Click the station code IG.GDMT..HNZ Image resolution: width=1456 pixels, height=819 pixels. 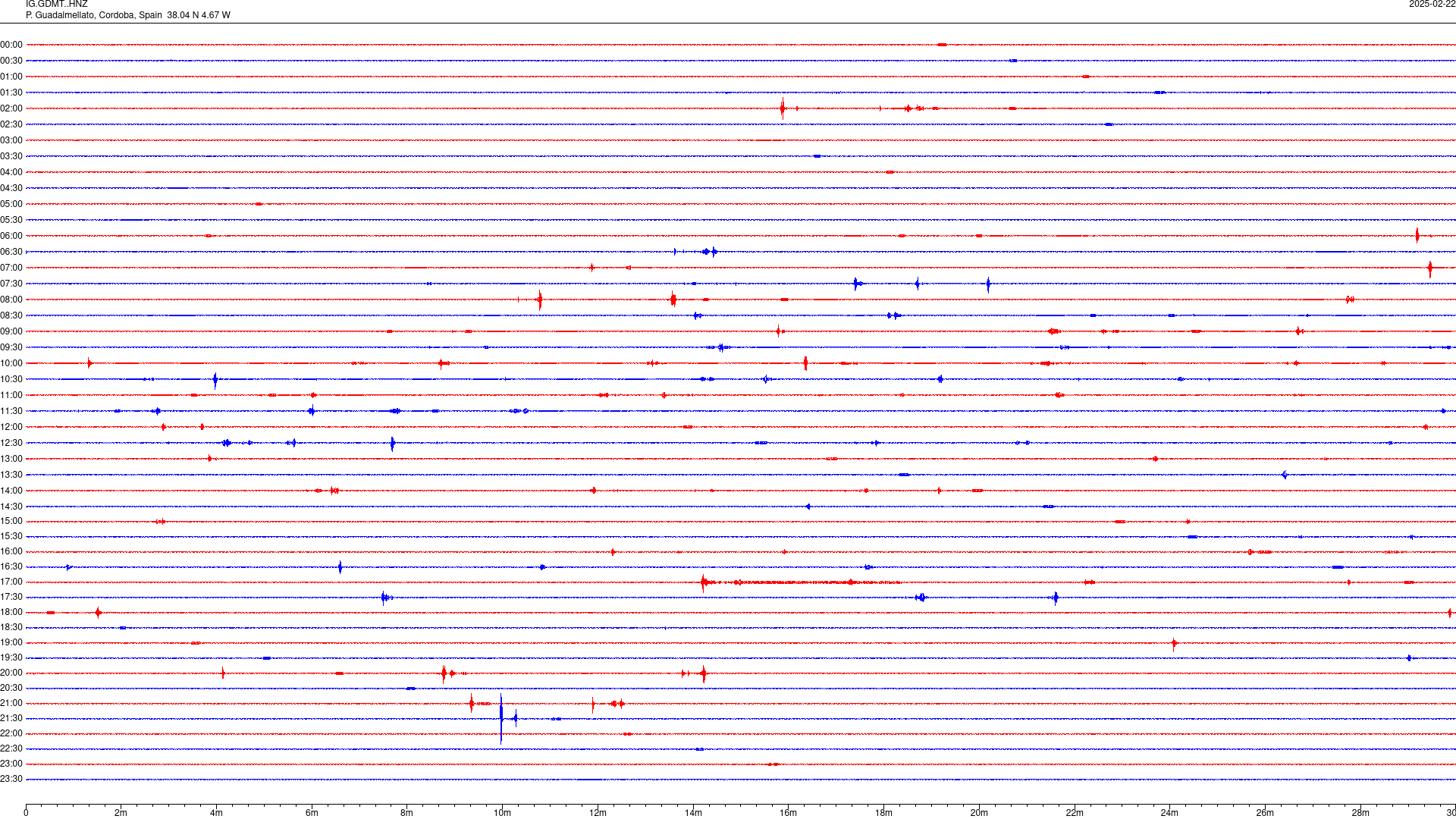[x=56, y=5]
